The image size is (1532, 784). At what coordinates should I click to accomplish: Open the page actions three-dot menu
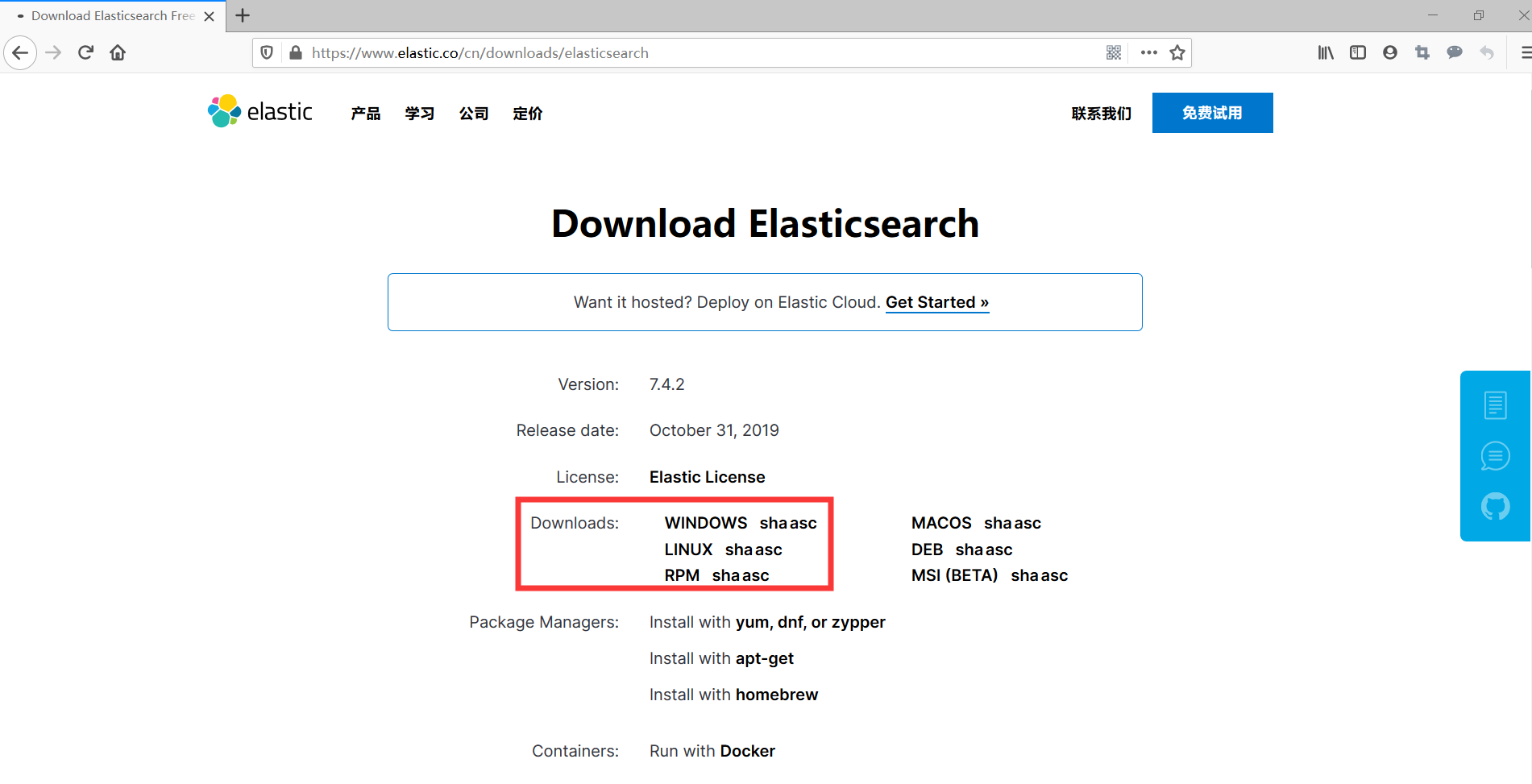[x=1149, y=53]
